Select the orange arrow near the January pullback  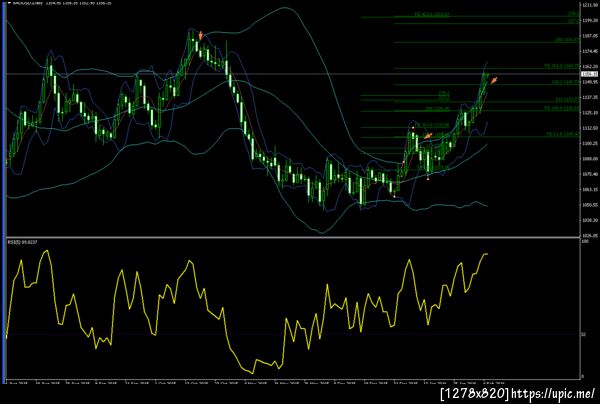pyautogui.click(x=428, y=135)
